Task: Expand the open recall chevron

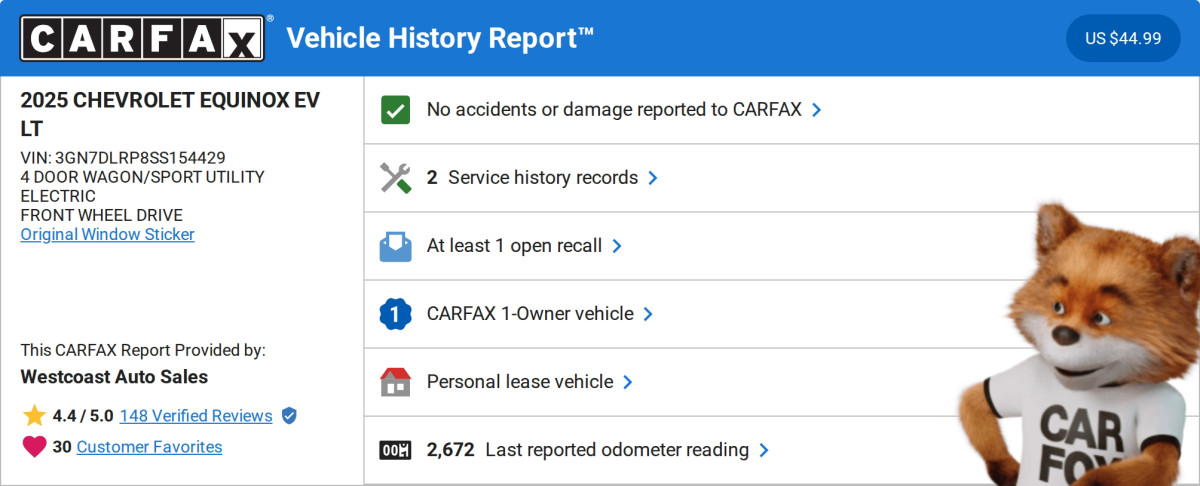Action: [x=617, y=246]
